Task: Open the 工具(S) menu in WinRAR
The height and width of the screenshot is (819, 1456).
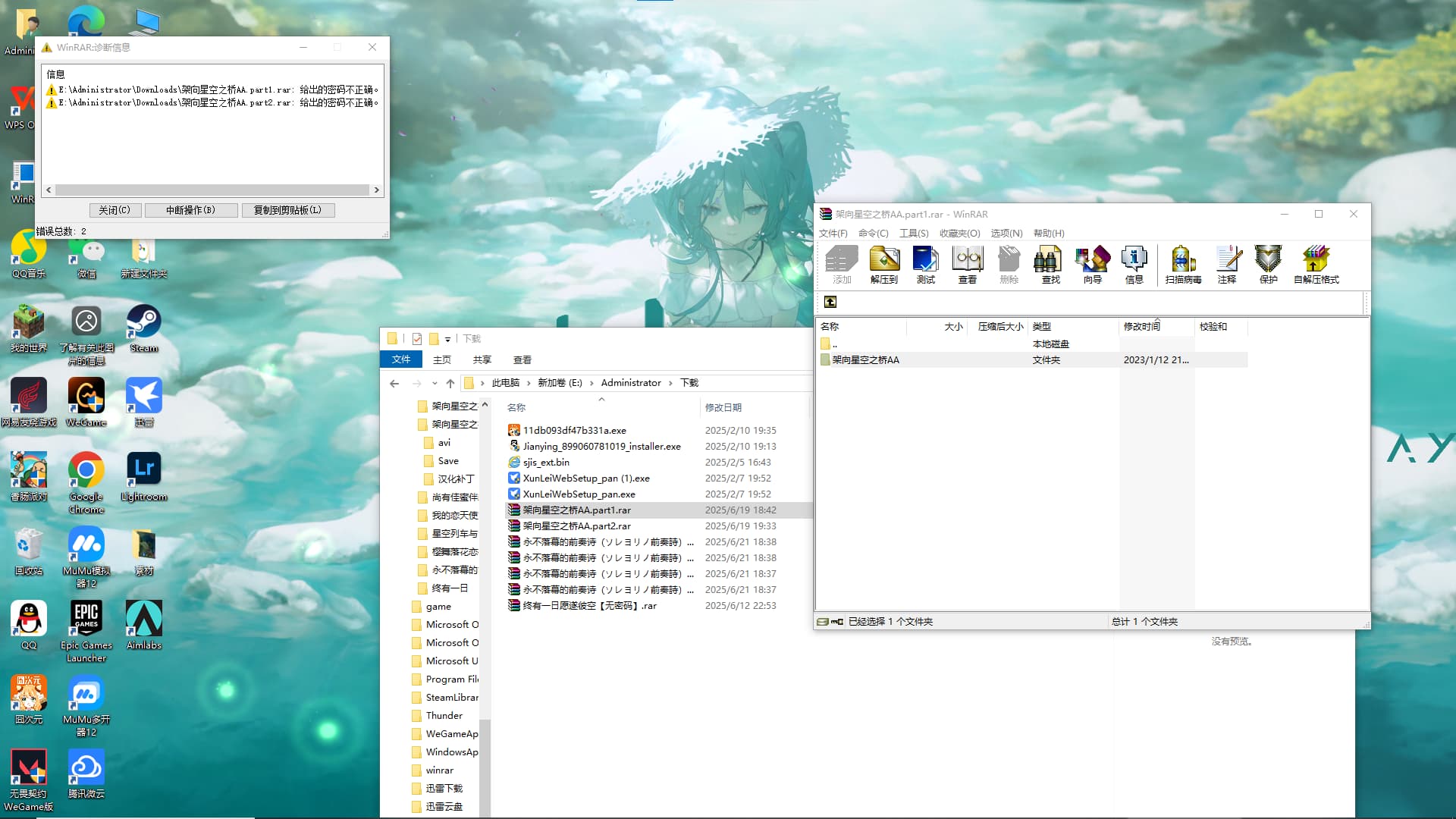Action: pyautogui.click(x=914, y=234)
